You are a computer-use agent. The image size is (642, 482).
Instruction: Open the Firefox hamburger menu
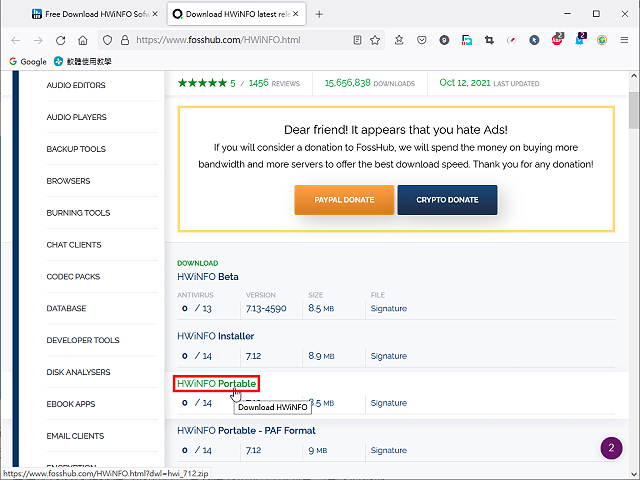624,40
